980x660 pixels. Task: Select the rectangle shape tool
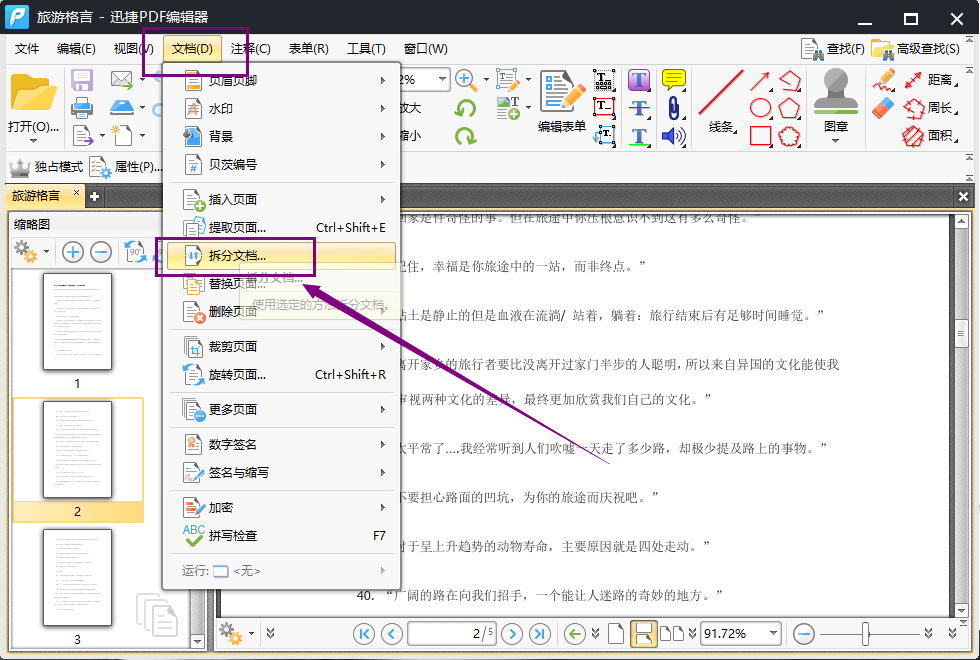pos(760,136)
